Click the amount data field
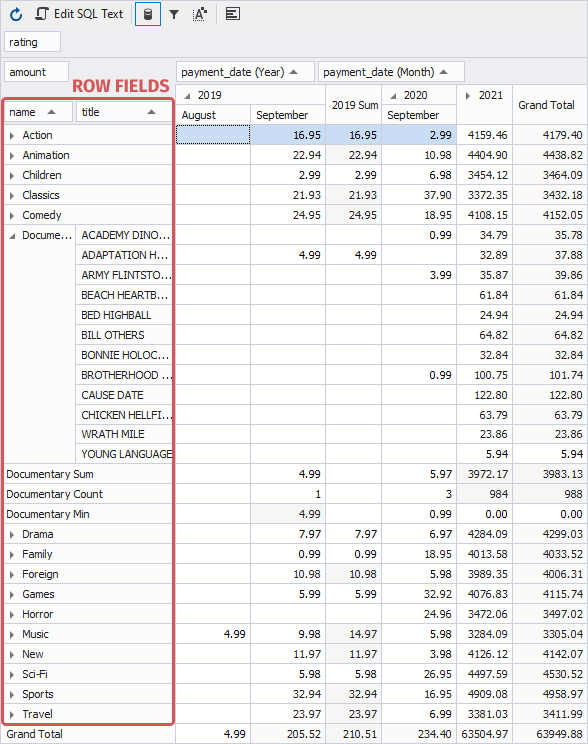The image size is (588, 744). [37, 72]
